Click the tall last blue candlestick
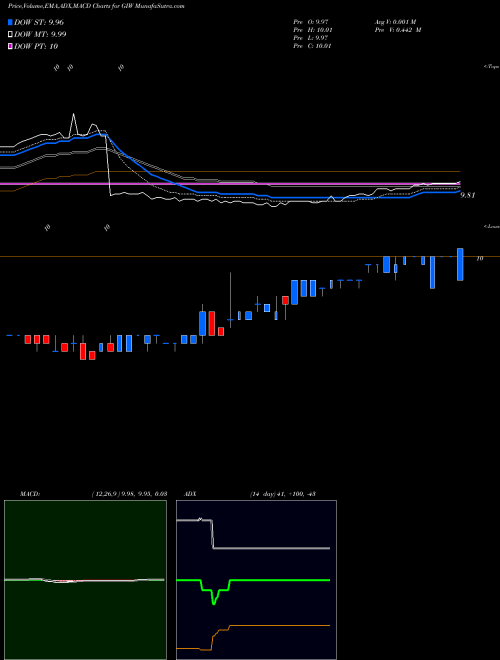The height and width of the screenshot is (660, 500). 460,264
